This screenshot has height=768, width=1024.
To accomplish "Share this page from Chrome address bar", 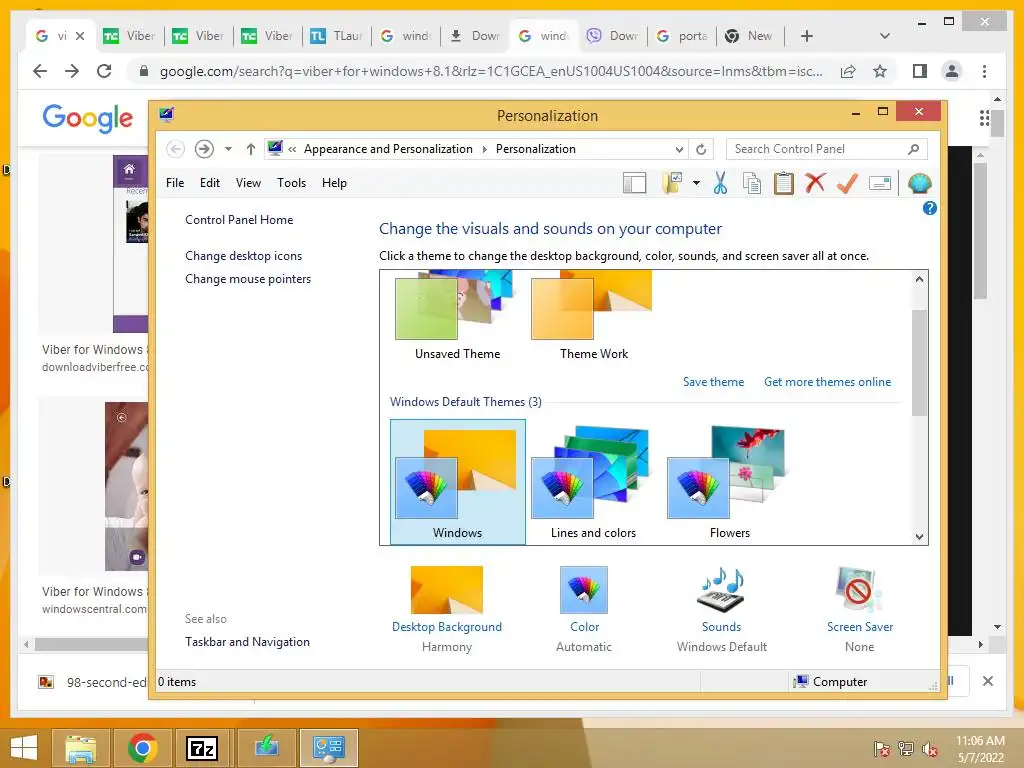I will (x=848, y=71).
